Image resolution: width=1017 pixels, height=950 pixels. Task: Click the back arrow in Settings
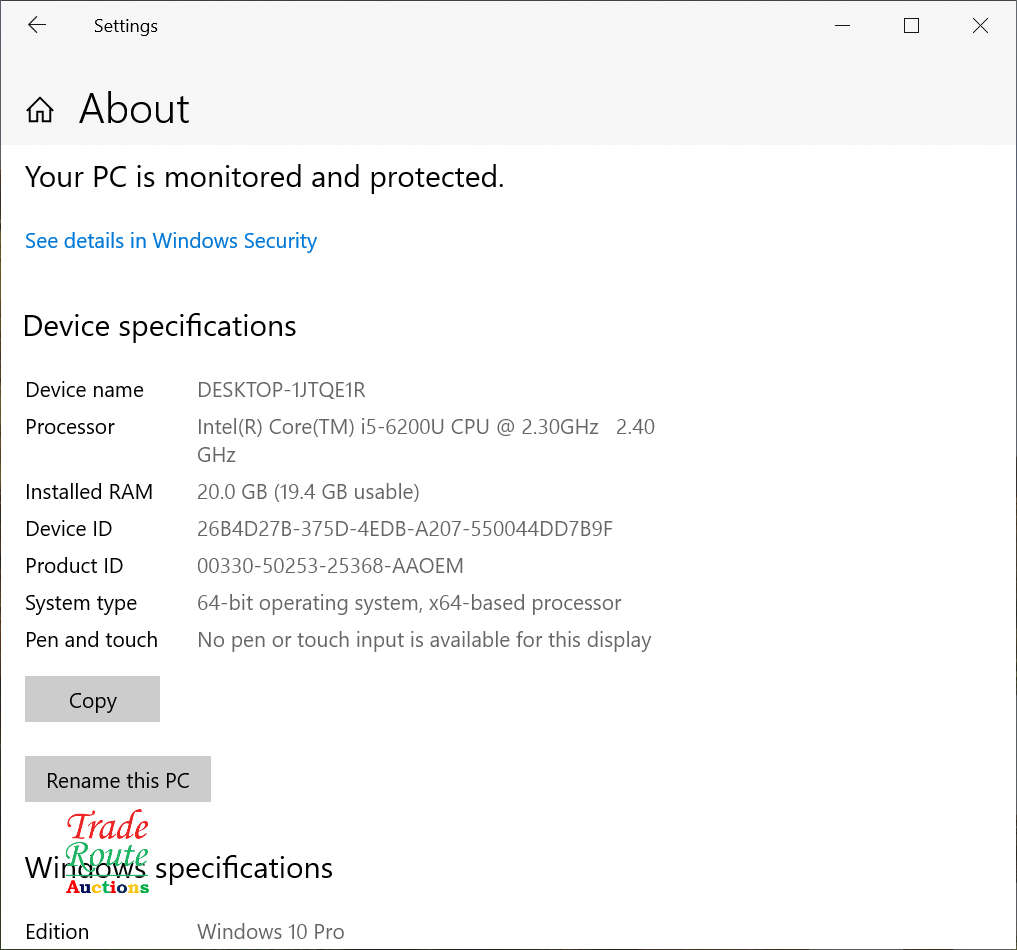click(x=37, y=26)
